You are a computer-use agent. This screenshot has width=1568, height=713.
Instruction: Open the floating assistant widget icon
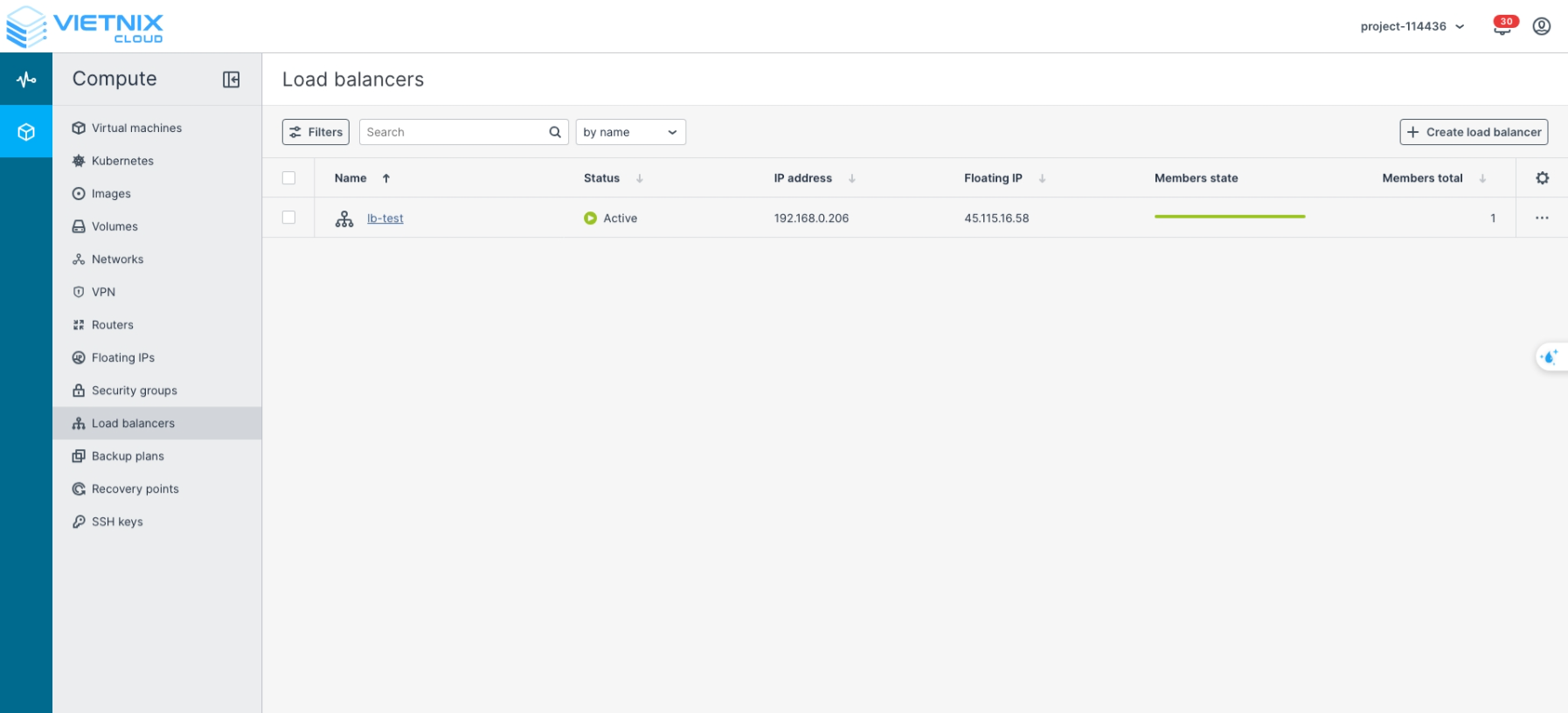1551,356
